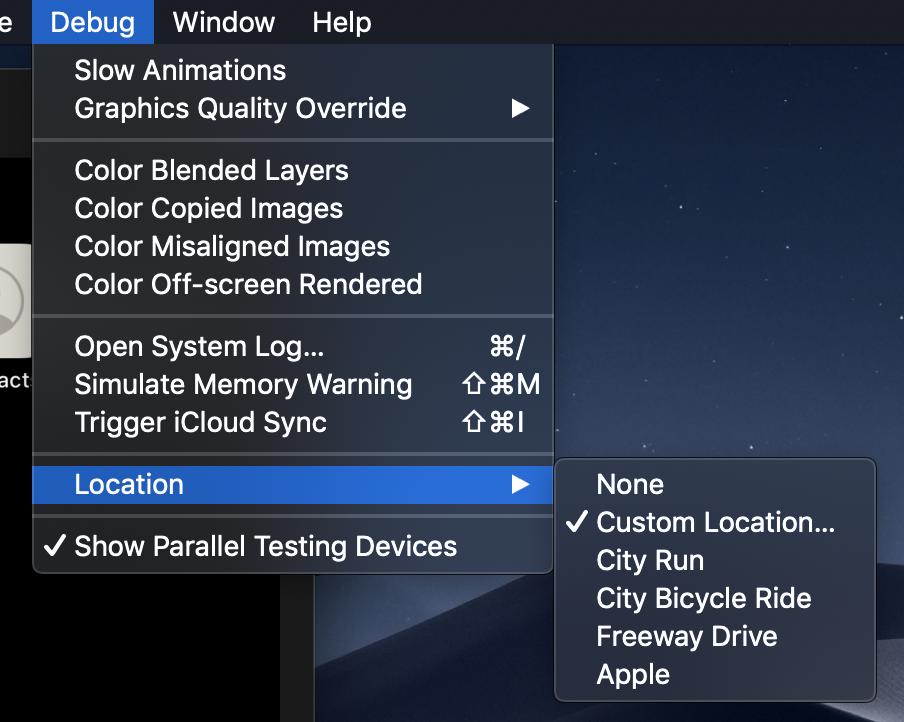Select City Bicycle Ride location

pyautogui.click(x=715, y=598)
